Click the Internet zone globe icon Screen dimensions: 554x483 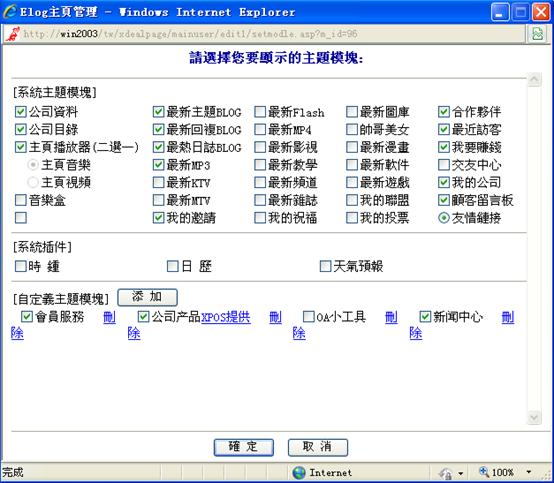[x=299, y=472]
